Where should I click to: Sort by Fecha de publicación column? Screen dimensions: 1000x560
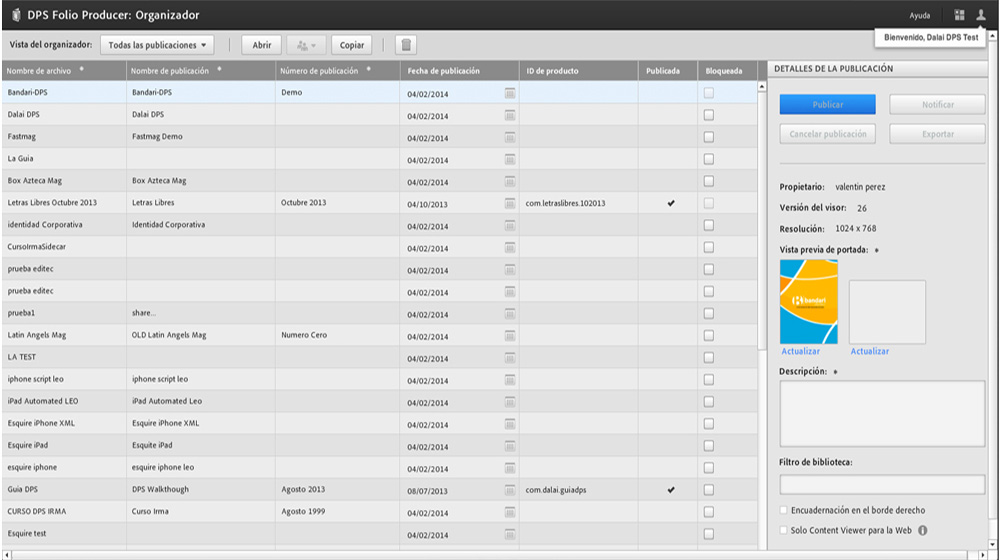444,71
